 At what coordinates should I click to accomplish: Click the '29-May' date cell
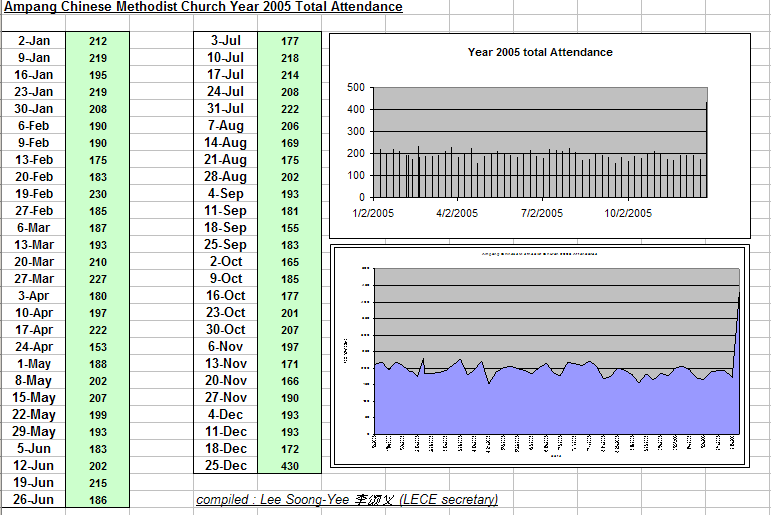click(34, 432)
